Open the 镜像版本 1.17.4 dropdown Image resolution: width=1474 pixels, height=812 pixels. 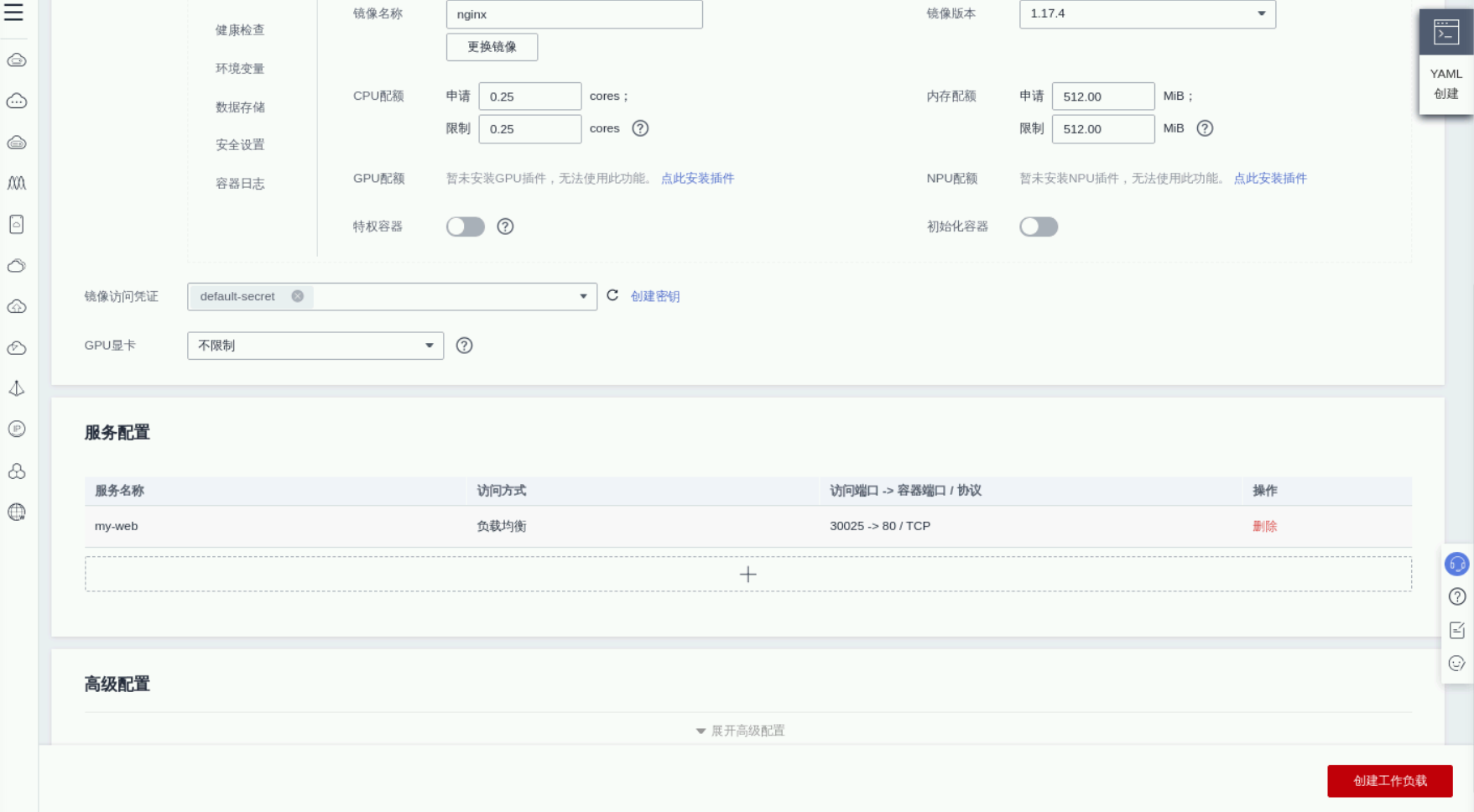pos(1148,13)
